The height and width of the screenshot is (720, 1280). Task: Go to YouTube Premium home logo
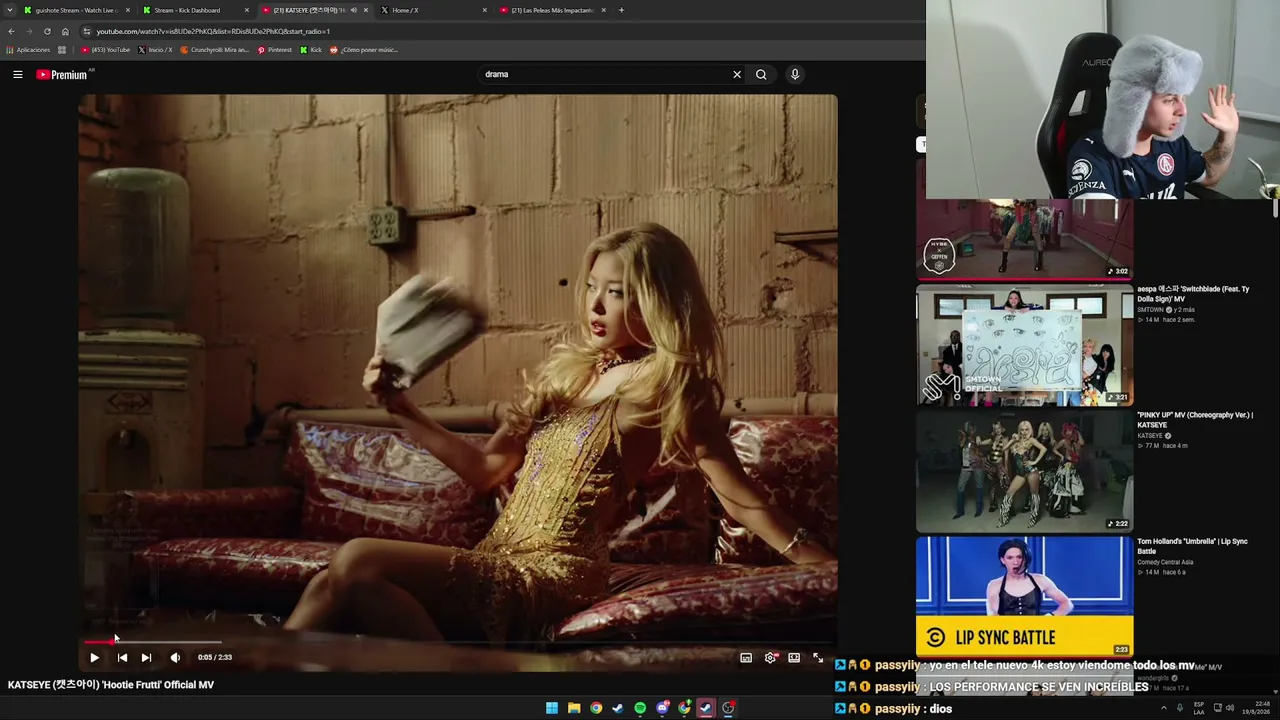click(62, 74)
